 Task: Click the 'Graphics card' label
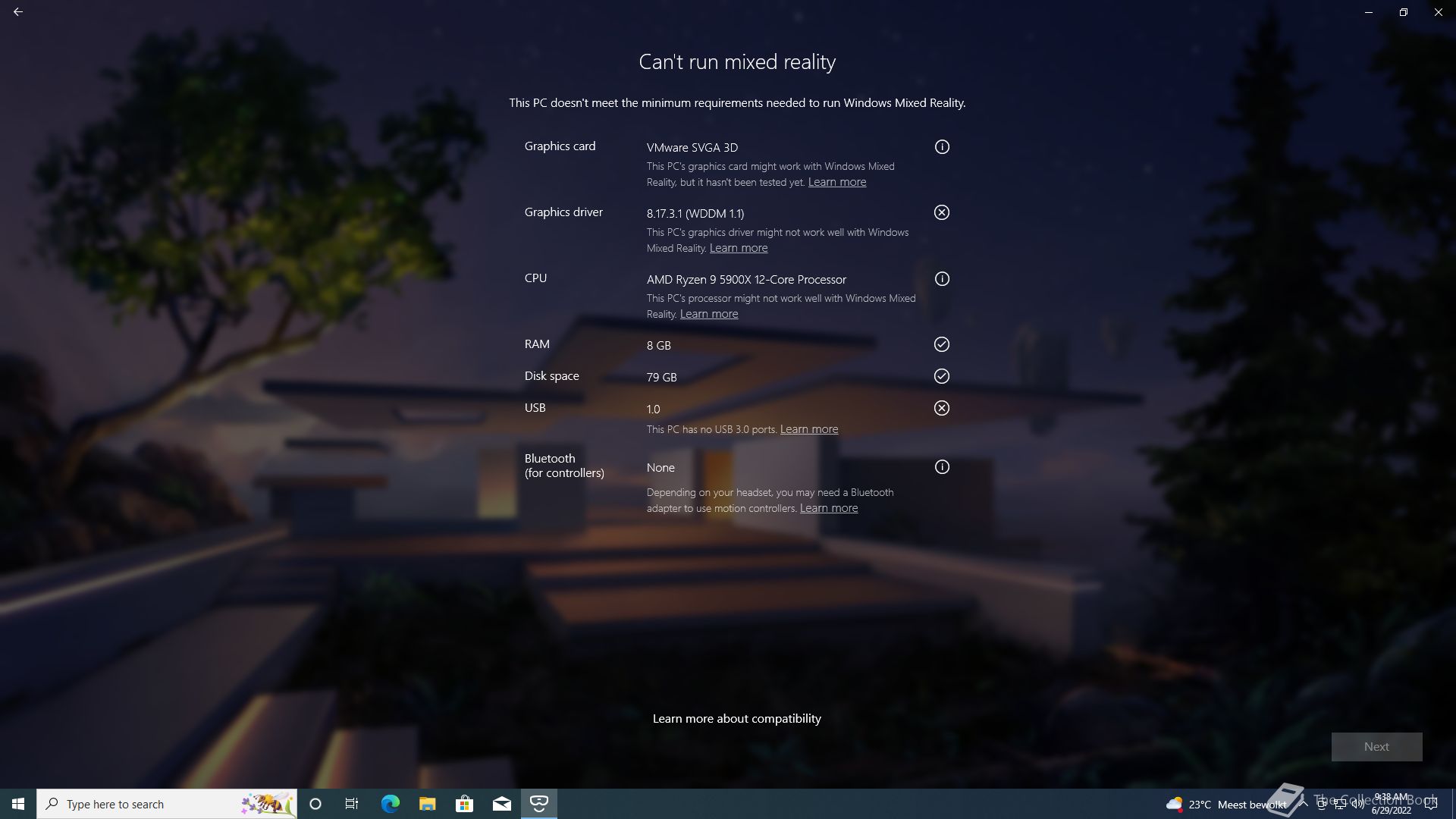point(560,146)
